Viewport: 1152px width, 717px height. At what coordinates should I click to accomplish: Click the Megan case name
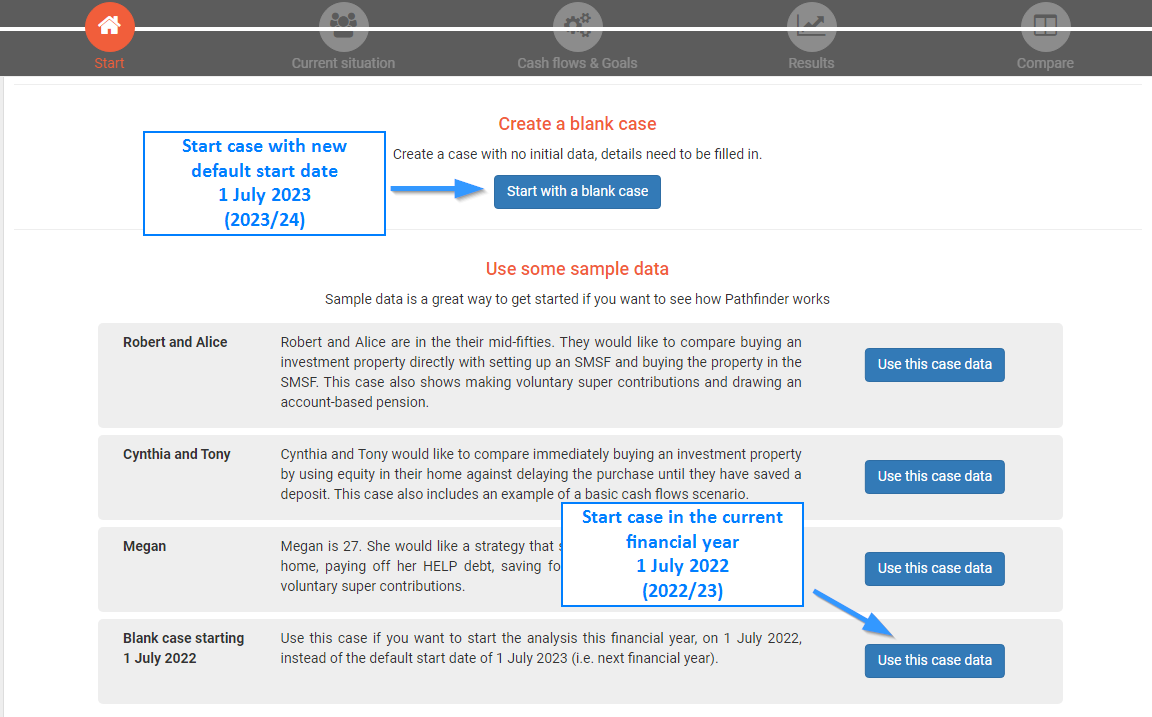145,546
